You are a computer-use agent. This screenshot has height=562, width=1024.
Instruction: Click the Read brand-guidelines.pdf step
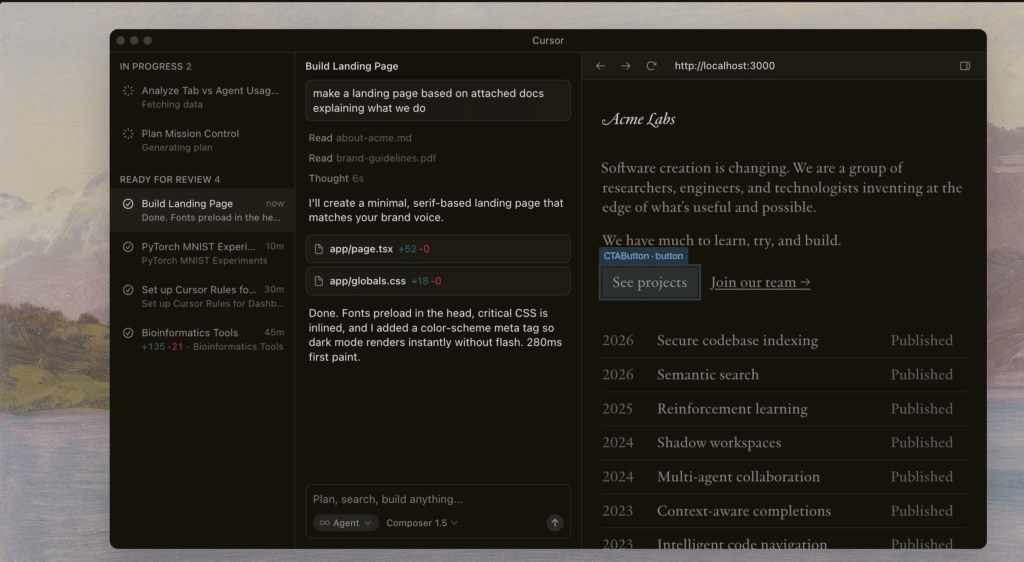(x=372, y=158)
